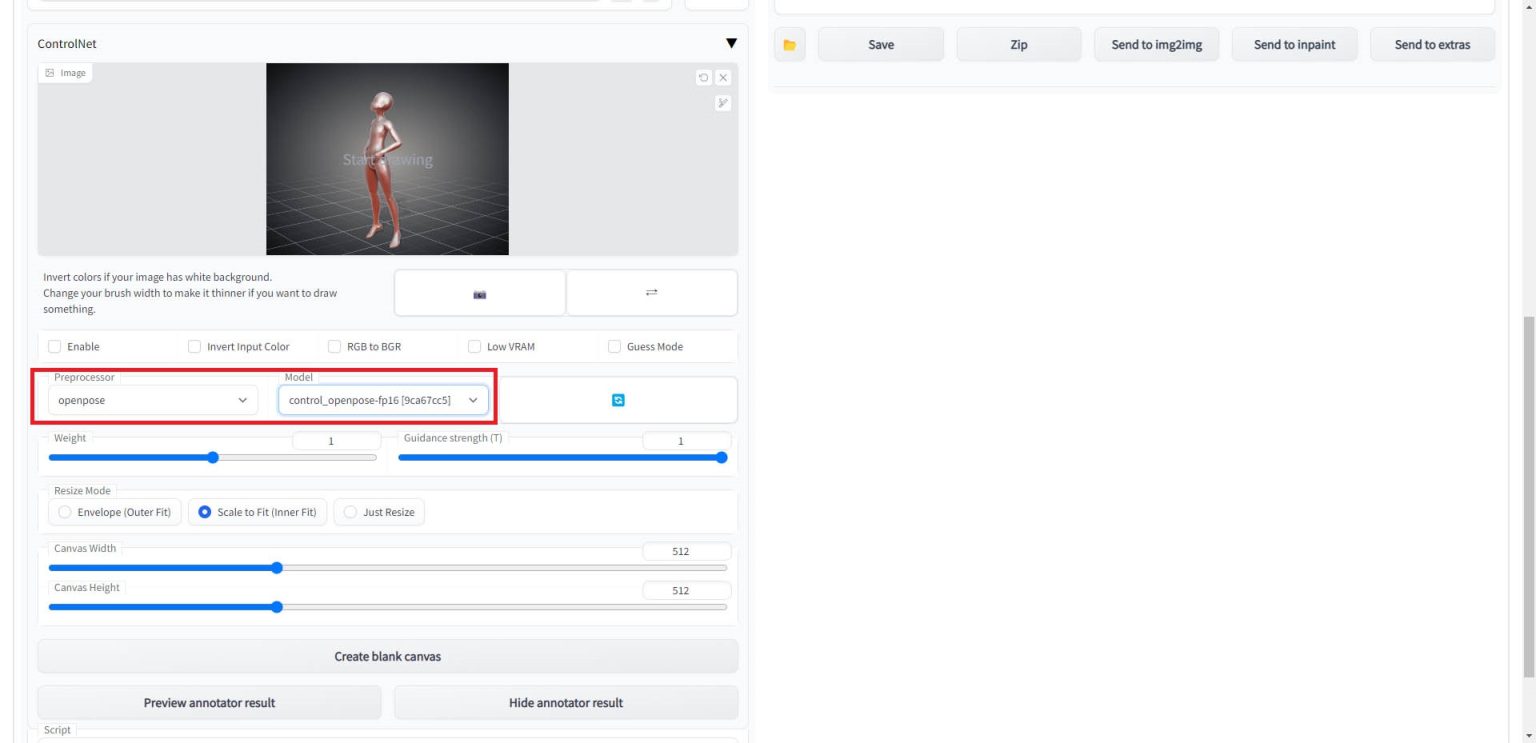The width and height of the screenshot is (1536, 743).
Task: Collapse the ControlNet panel
Action: click(731, 44)
